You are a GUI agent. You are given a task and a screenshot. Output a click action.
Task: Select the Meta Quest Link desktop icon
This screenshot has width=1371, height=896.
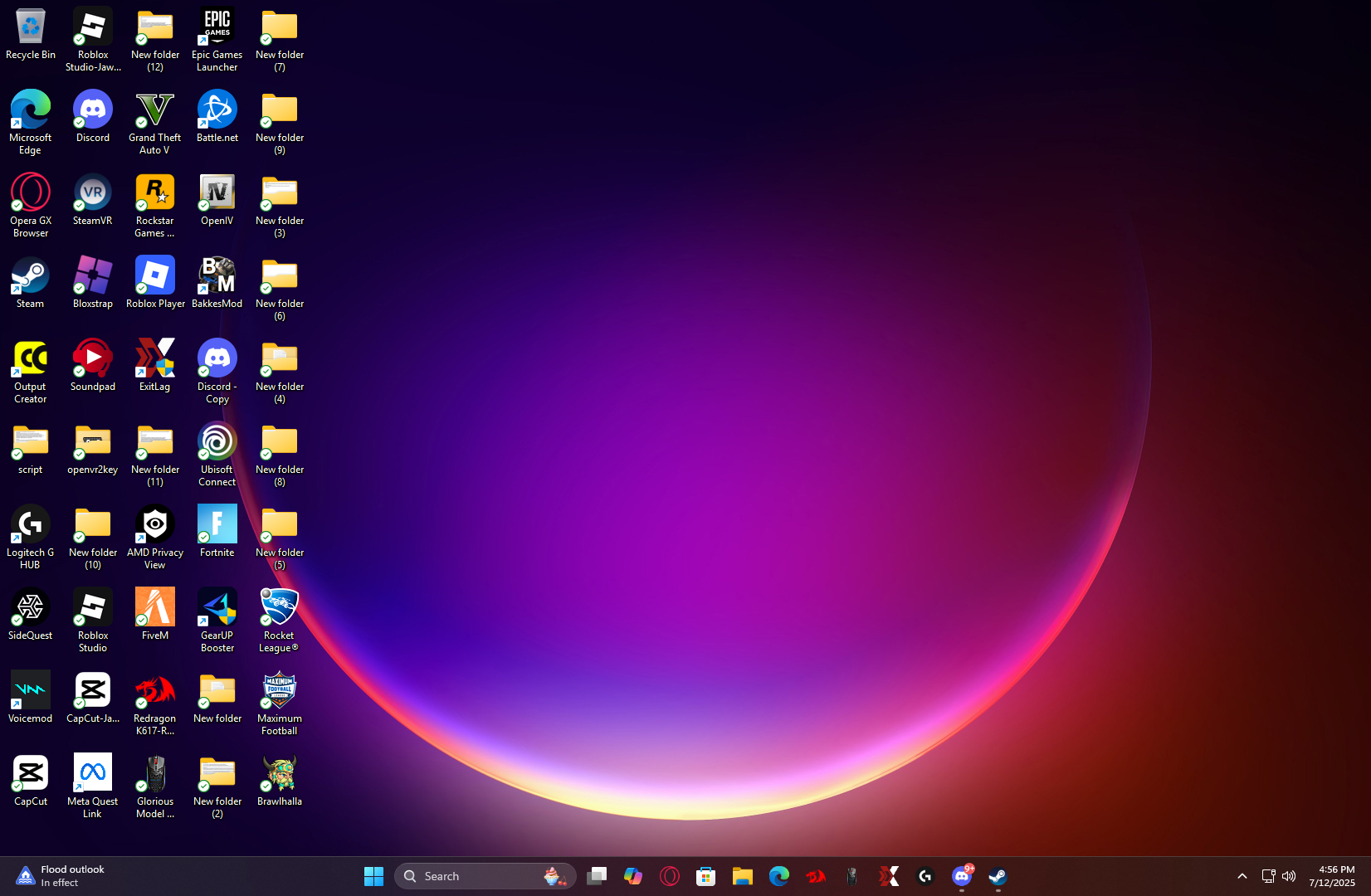[x=93, y=786]
